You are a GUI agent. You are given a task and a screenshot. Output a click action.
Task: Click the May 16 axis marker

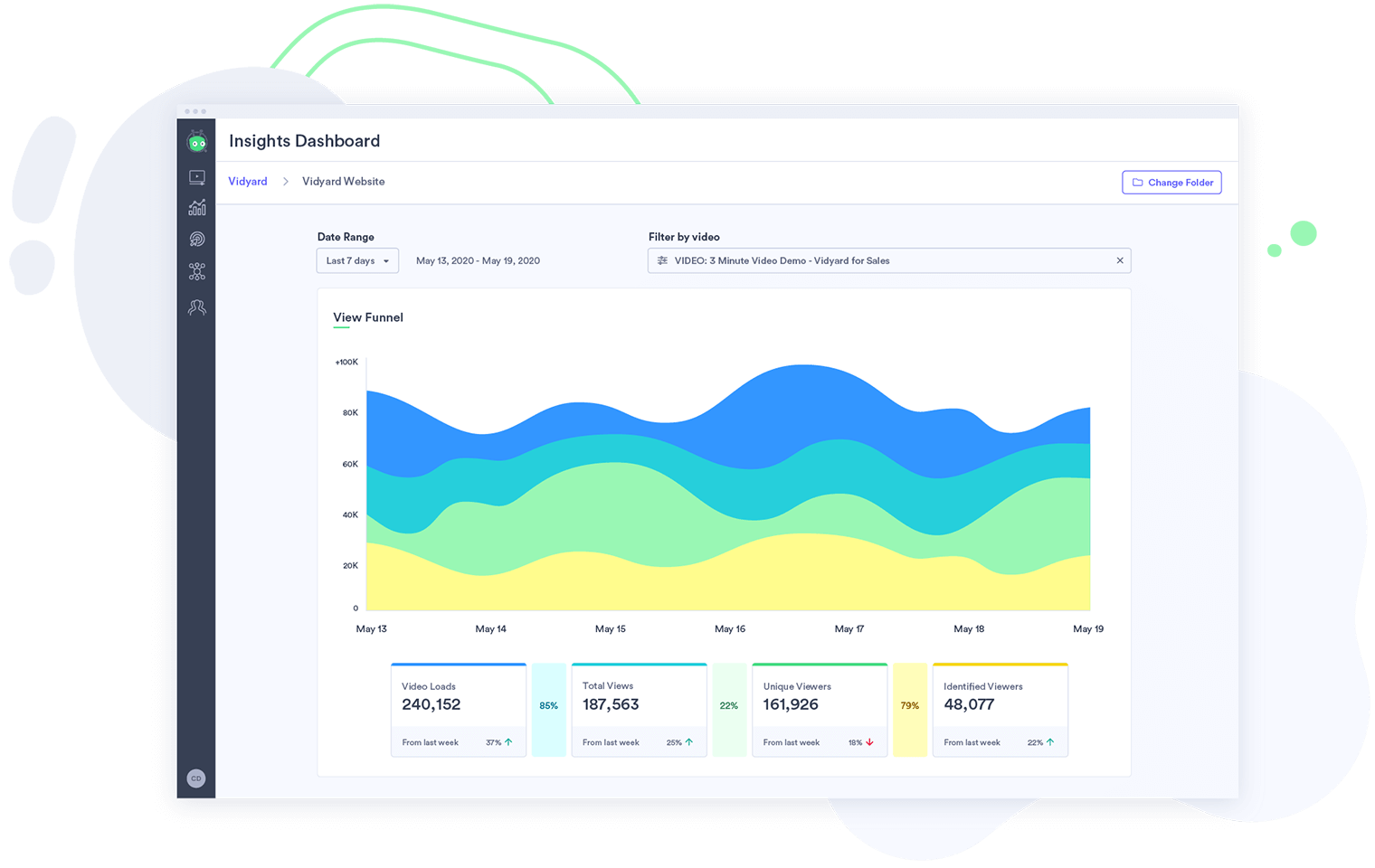(x=730, y=628)
